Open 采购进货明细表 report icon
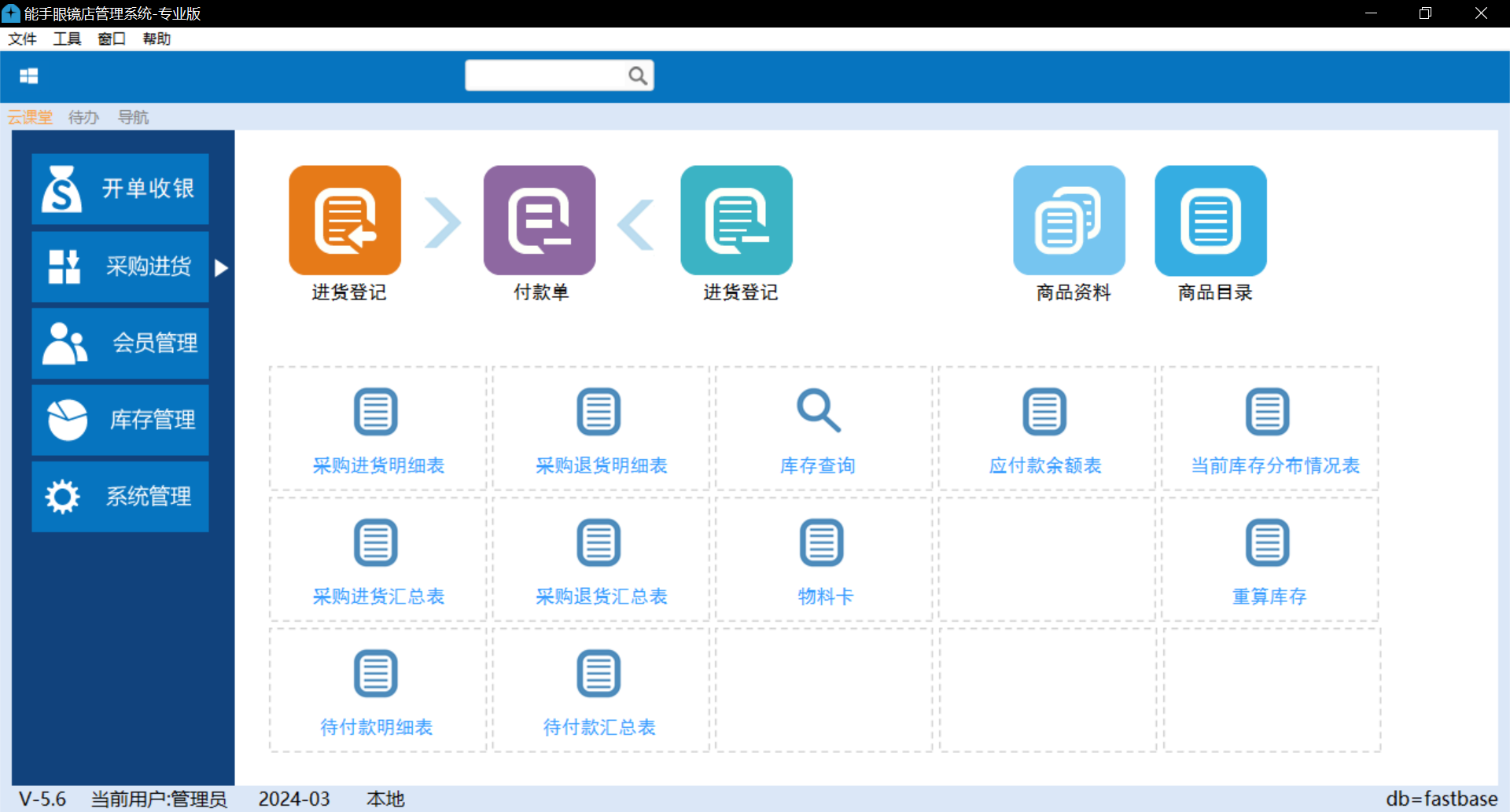Image resolution: width=1510 pixels, height=812 pixels. pyautogui.click(x=376, y=411)
